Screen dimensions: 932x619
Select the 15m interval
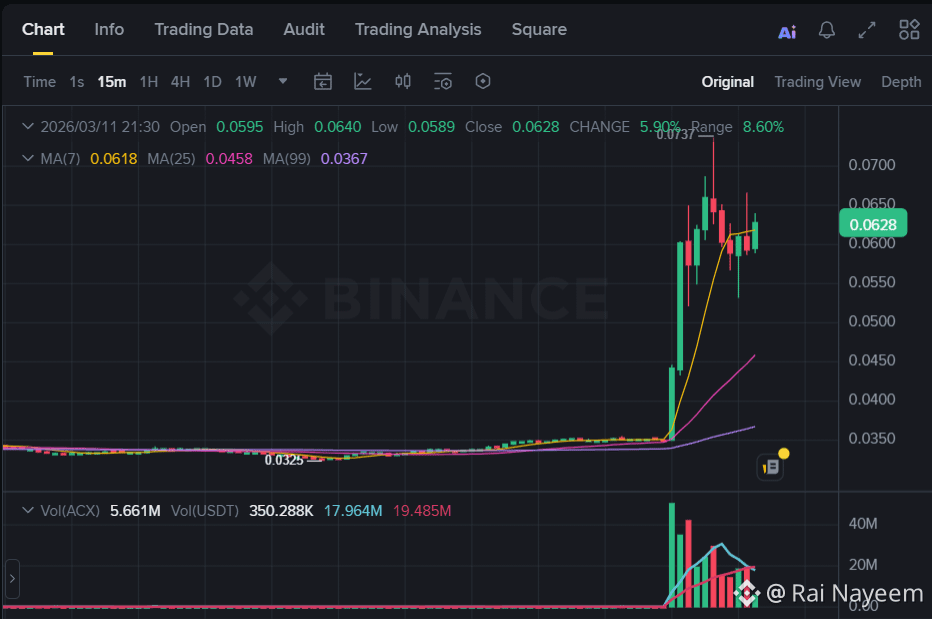pos(112,81)
